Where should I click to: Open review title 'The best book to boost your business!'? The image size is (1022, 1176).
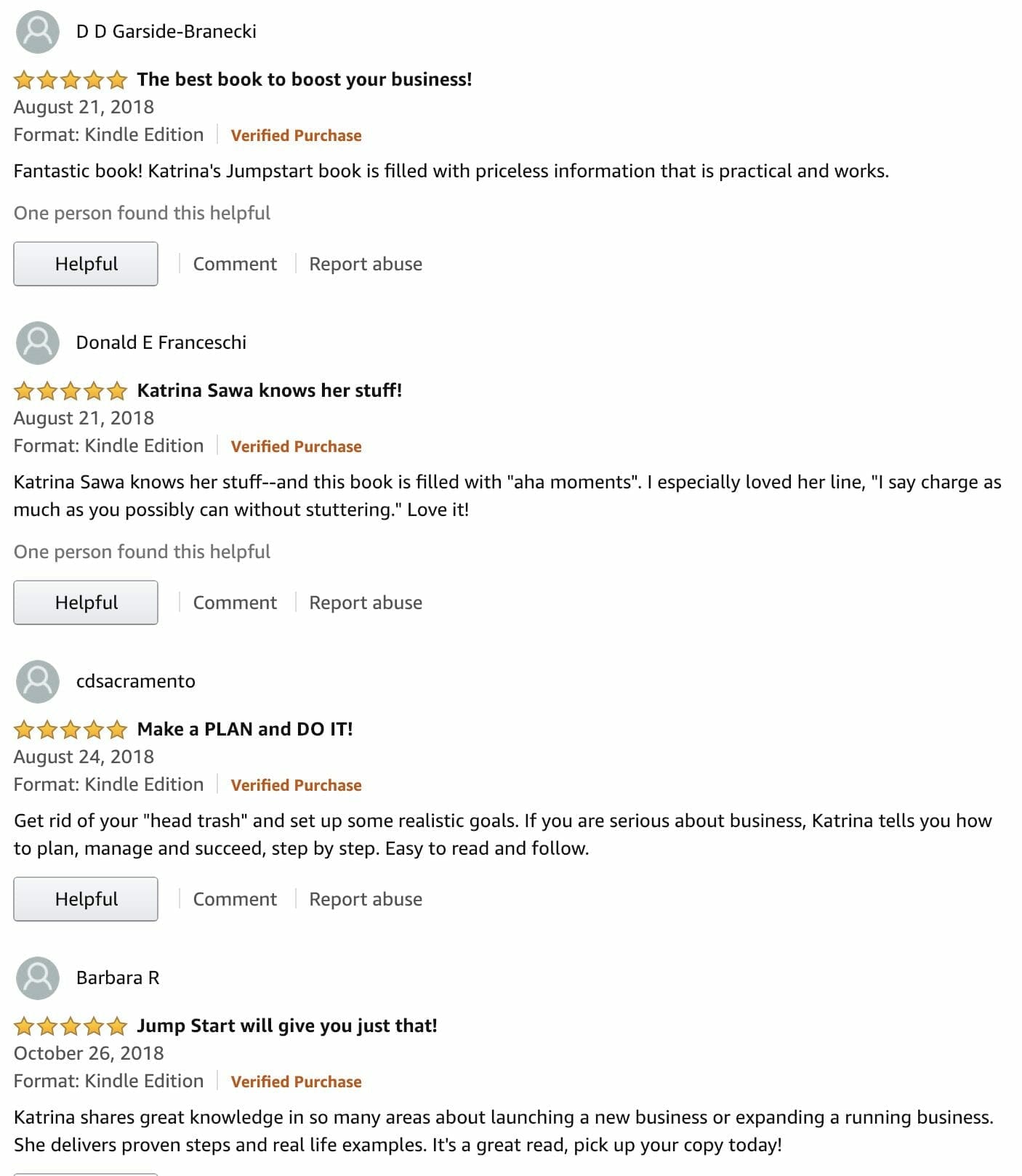[x=305, y=79]
